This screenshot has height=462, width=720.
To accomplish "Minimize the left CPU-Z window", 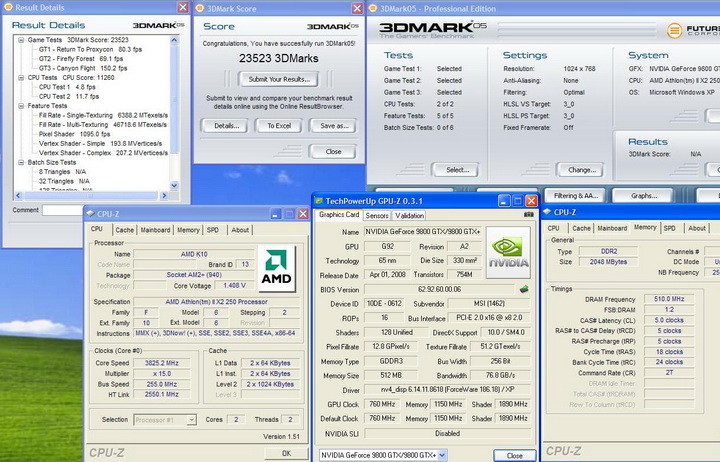I will click(276, 214).
